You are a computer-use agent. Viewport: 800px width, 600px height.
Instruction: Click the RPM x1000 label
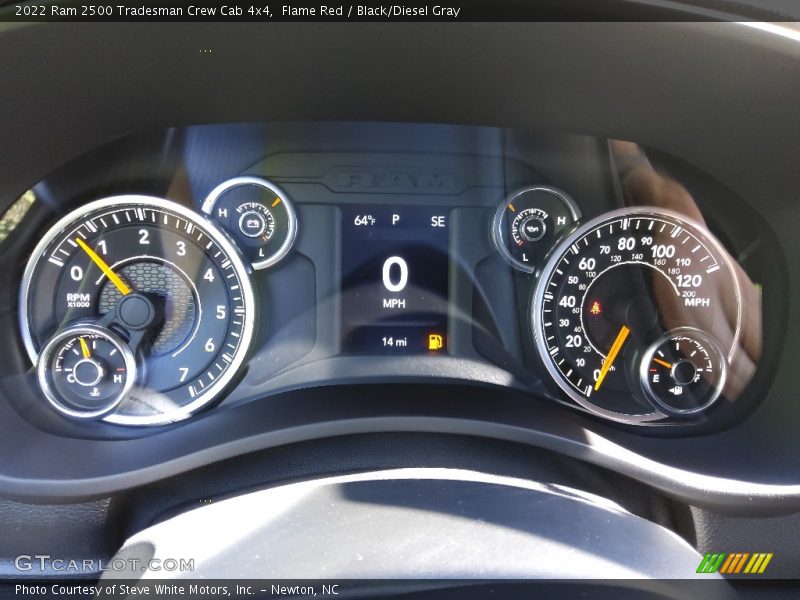click(78, 299)
